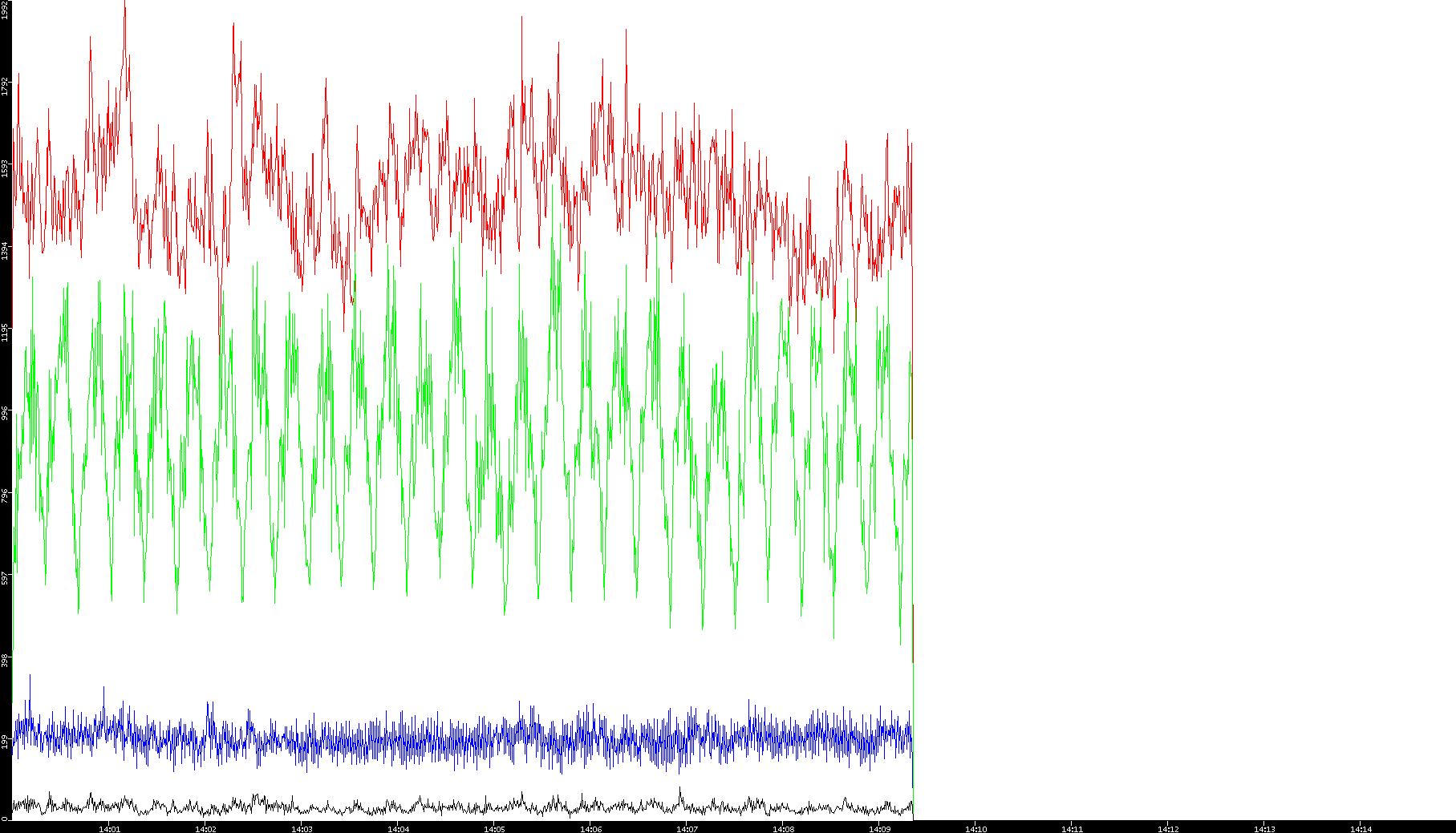Select the 1792 vertical axis label
Viewport: 1456px width, 833px height.
(5, 87)
